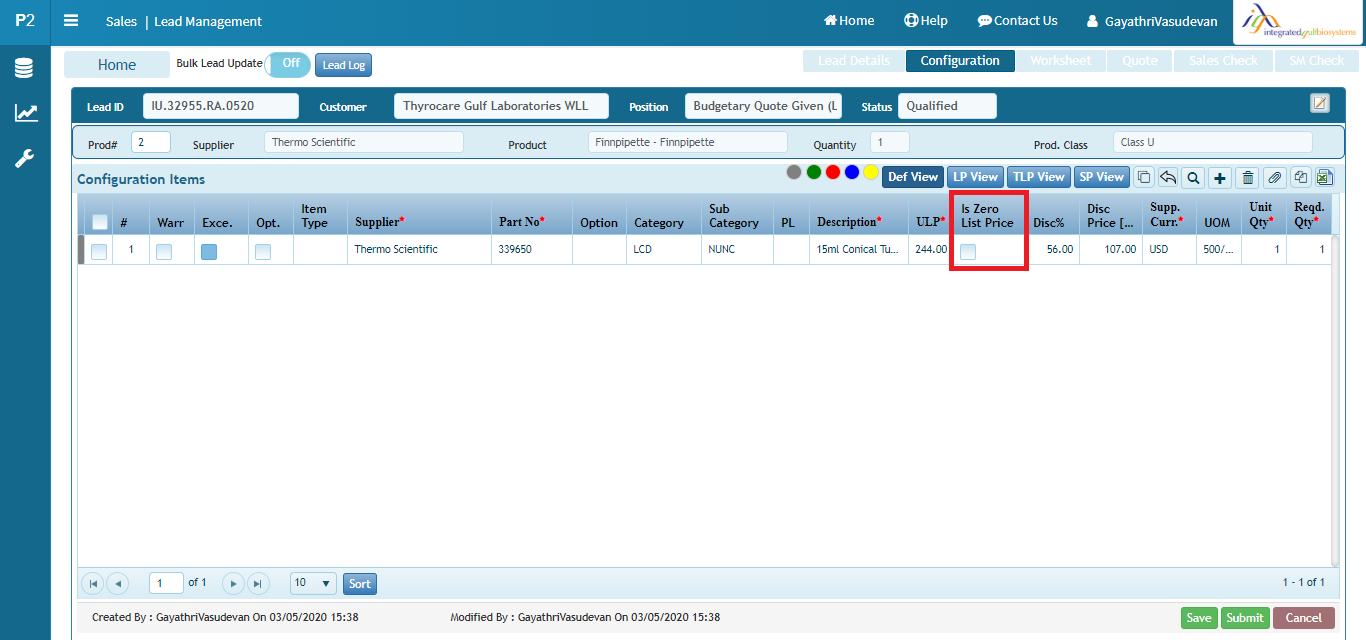Cancel the configuration changes
The height and width of the screenshot is (640, 1366).
1304,618
